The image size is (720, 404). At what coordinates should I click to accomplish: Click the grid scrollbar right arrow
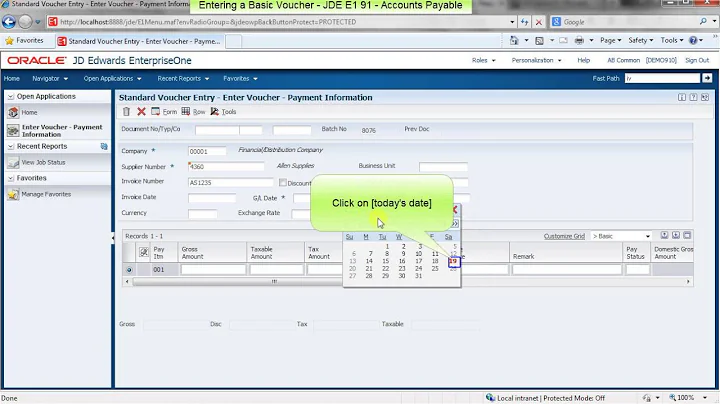[x=688, y=281]
